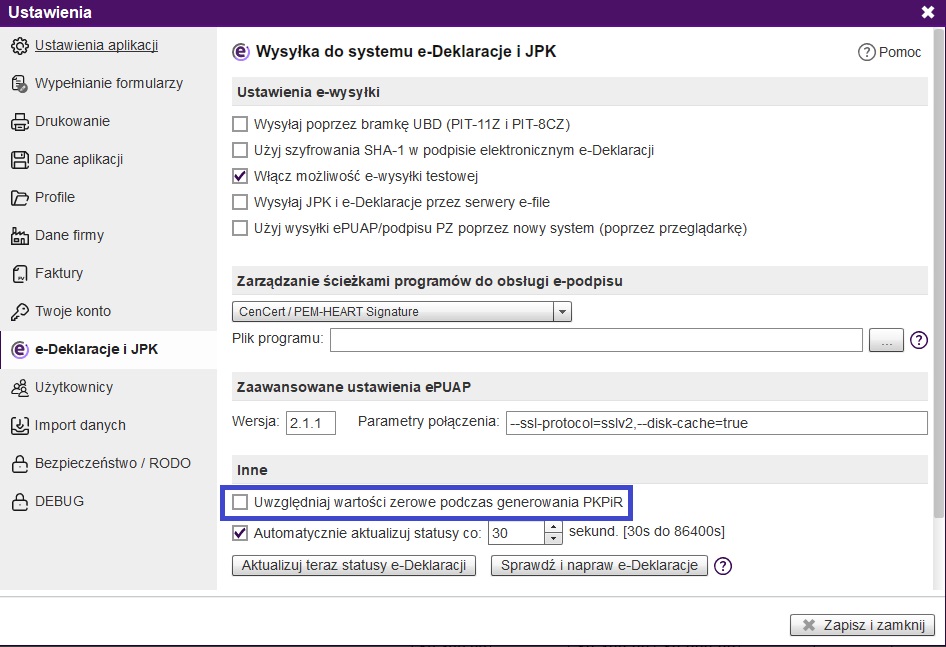Close the Ustawienia window with the X
Viewport: 946px width, 647px height.
tap(928, 12)
